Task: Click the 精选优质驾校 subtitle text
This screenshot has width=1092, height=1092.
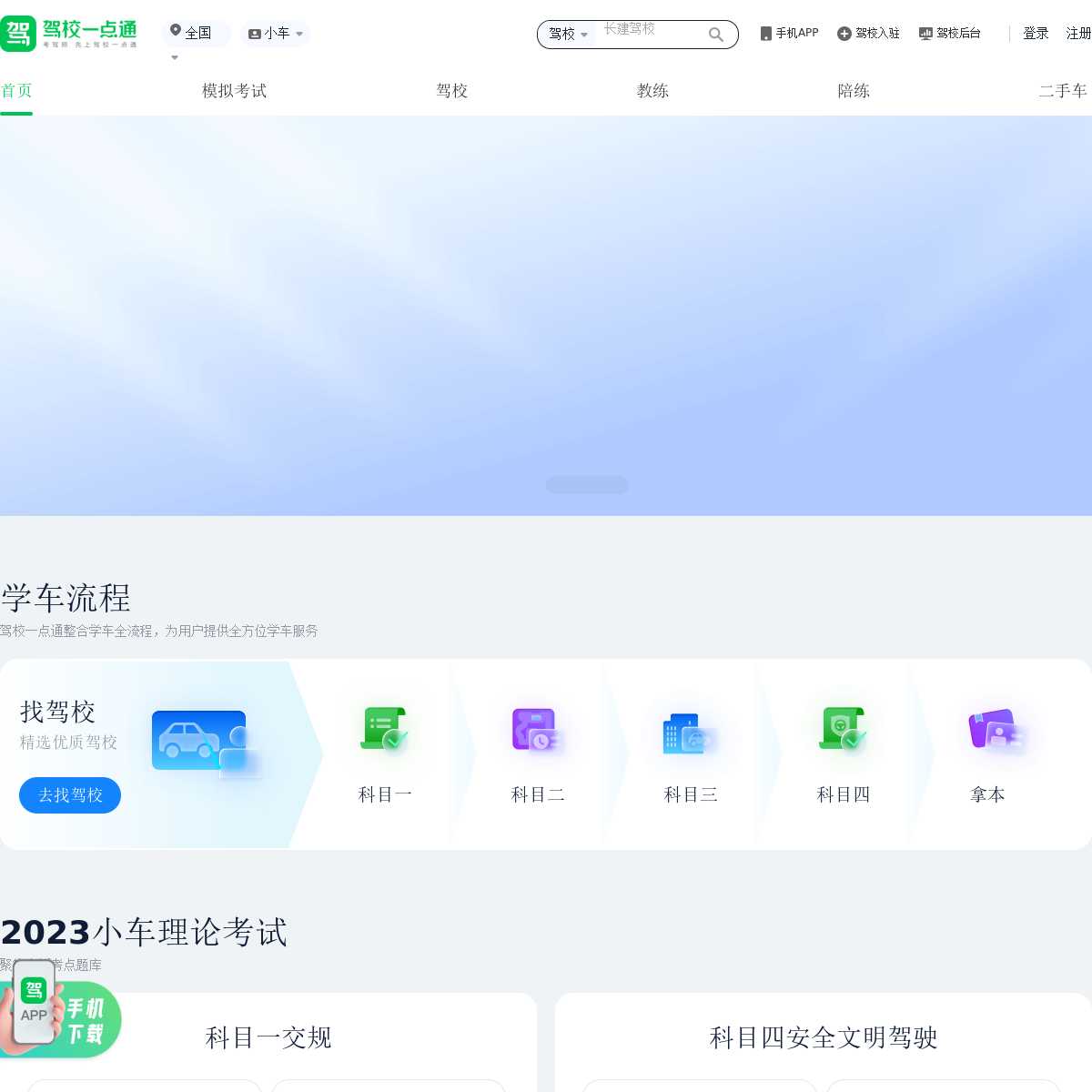Action: click(69, 743)
